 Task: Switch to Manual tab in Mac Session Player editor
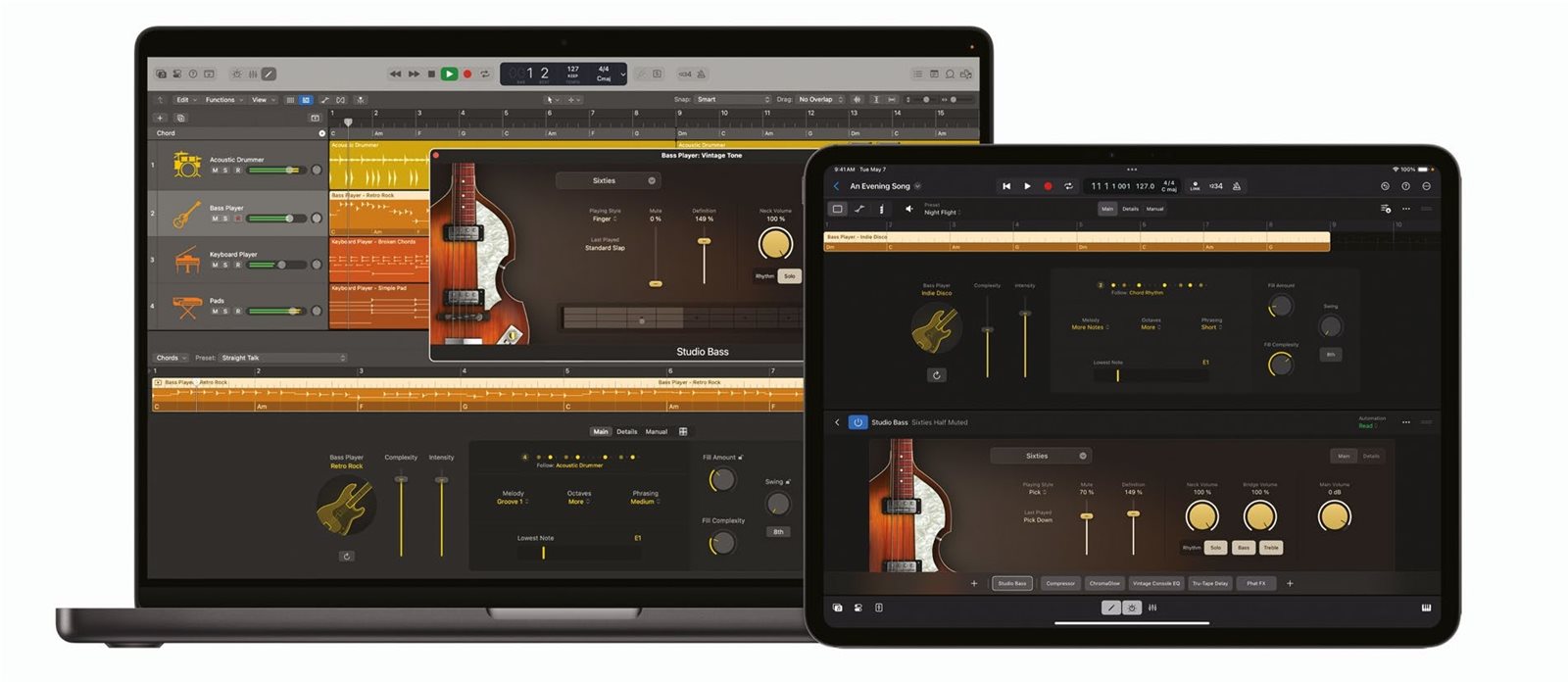657,431
